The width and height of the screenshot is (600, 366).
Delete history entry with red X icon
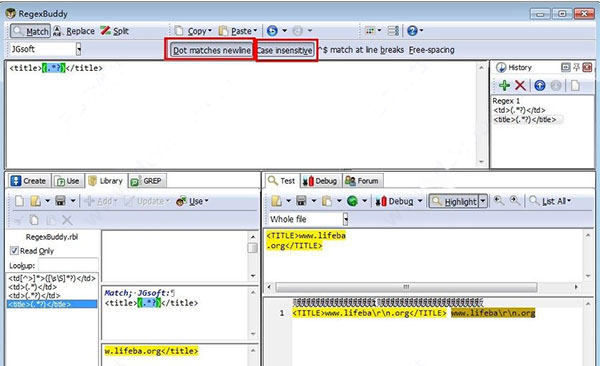coord(520,85)
